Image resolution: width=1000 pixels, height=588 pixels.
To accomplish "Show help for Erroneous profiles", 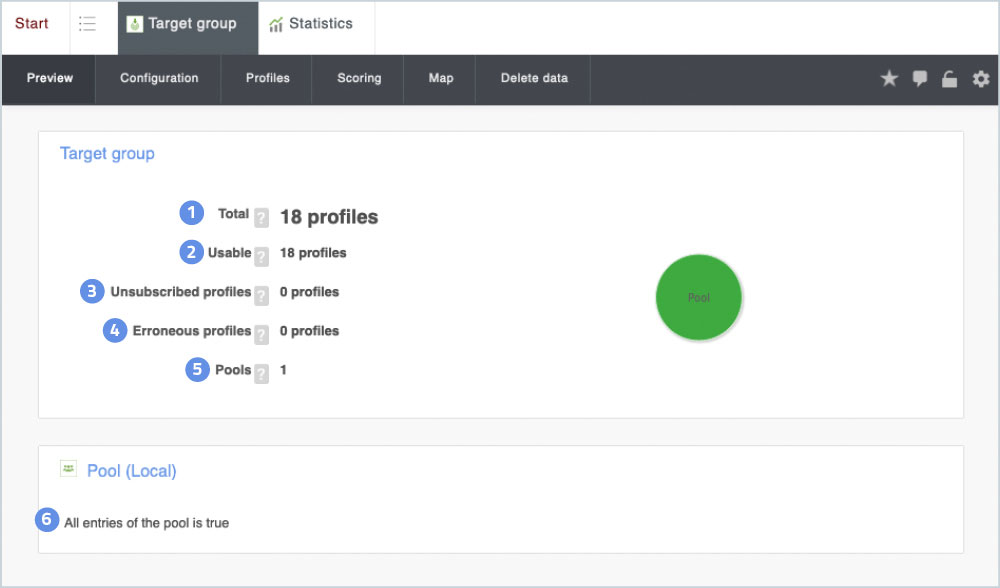I will pos(261,334).
